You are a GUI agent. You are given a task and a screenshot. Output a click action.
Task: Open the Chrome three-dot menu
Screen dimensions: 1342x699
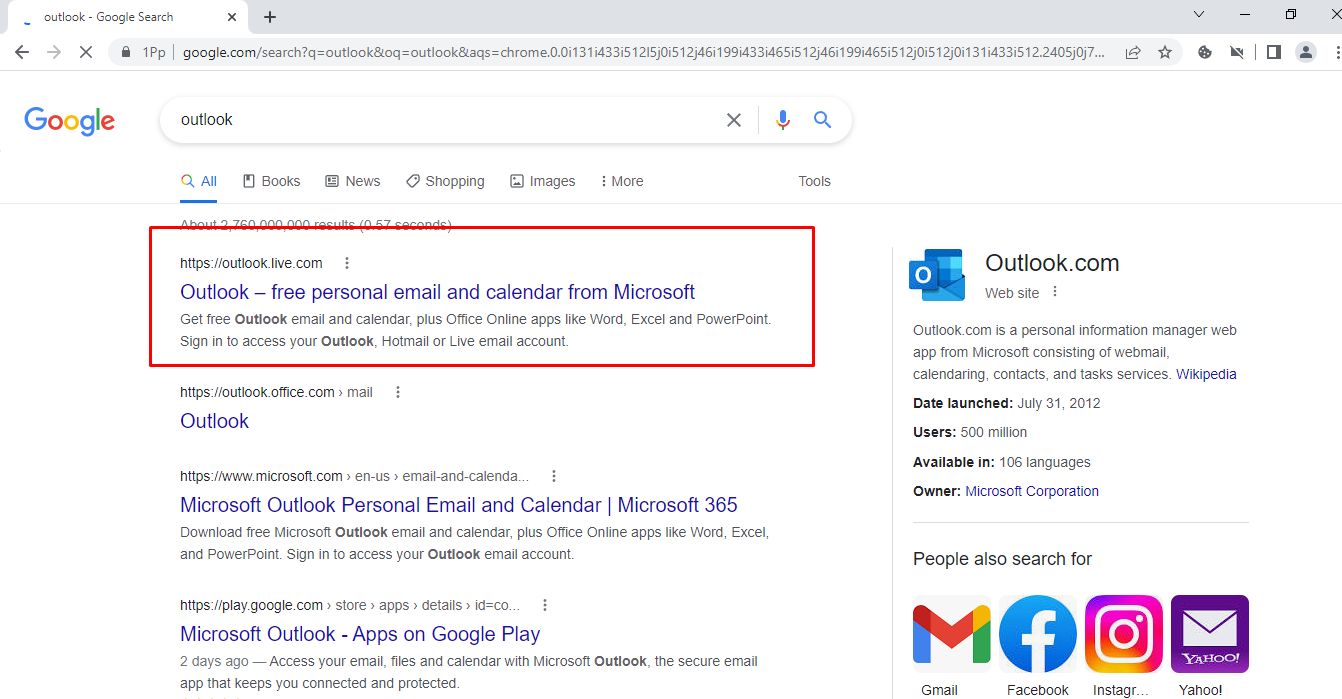pyautogui.click(x=1336, y=52)
